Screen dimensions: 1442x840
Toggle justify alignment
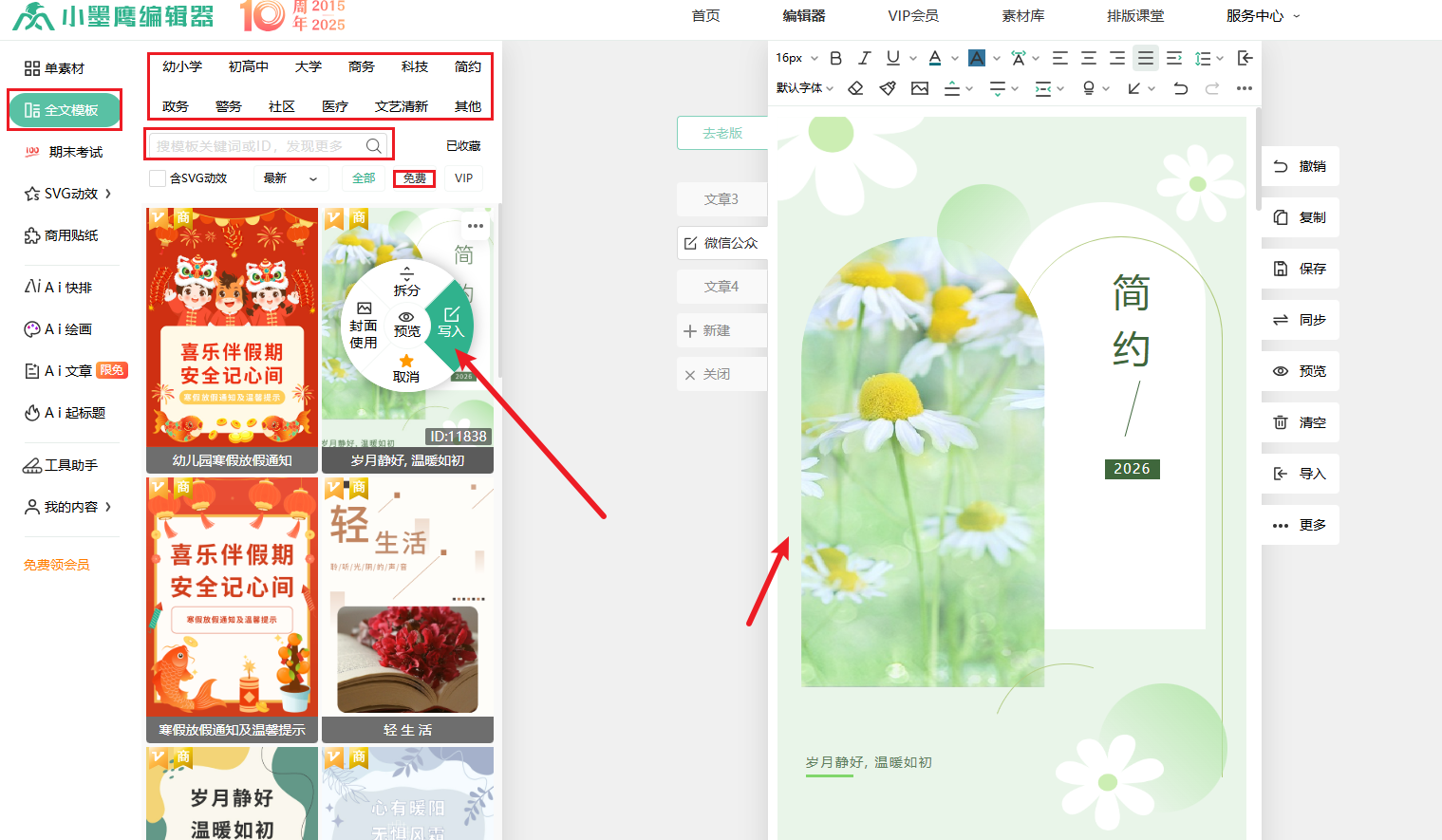[1146, 58]
